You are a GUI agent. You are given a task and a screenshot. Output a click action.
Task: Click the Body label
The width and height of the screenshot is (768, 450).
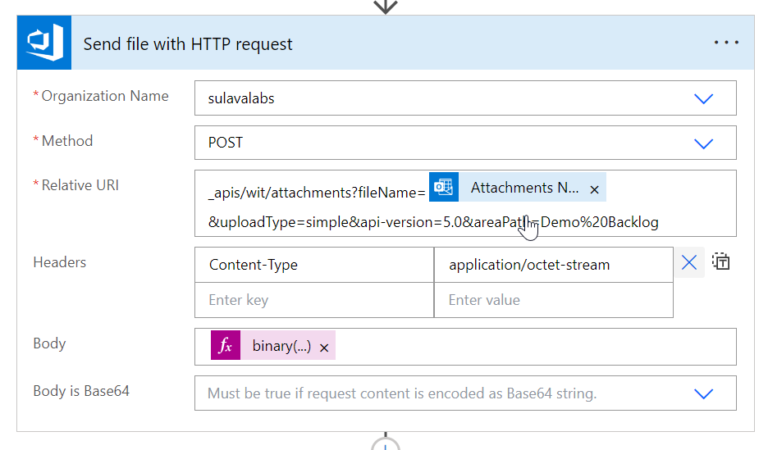(x=49, y=343)
